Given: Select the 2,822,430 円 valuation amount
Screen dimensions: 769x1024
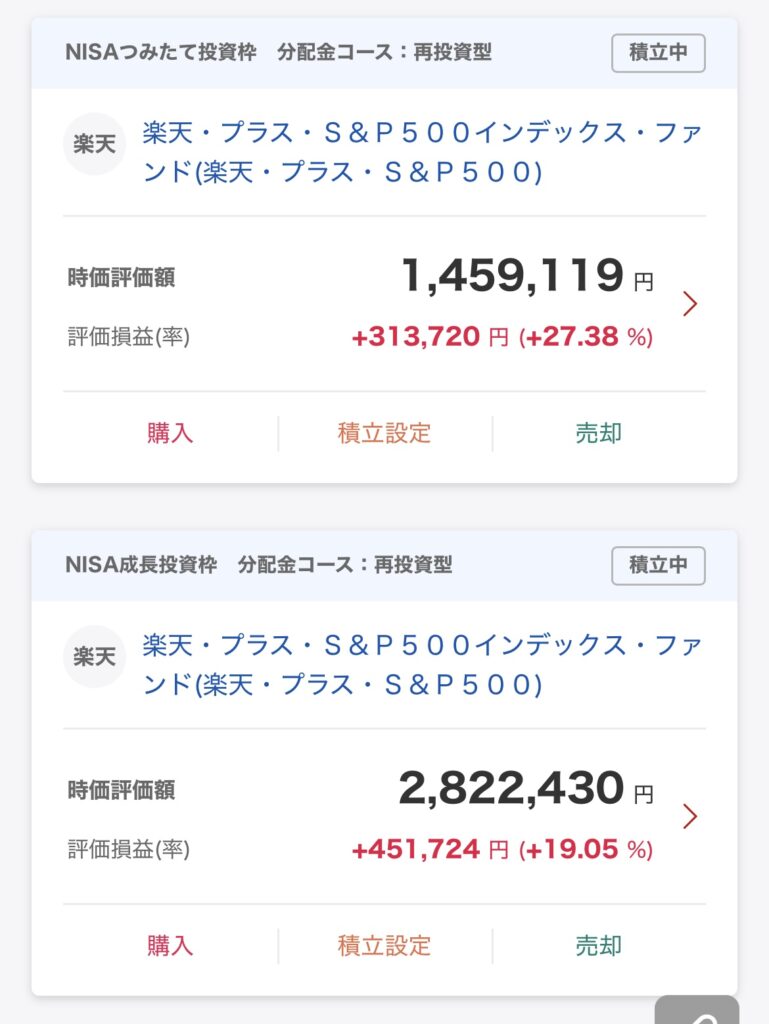Looking at the screenshot, I should point(511,789).
